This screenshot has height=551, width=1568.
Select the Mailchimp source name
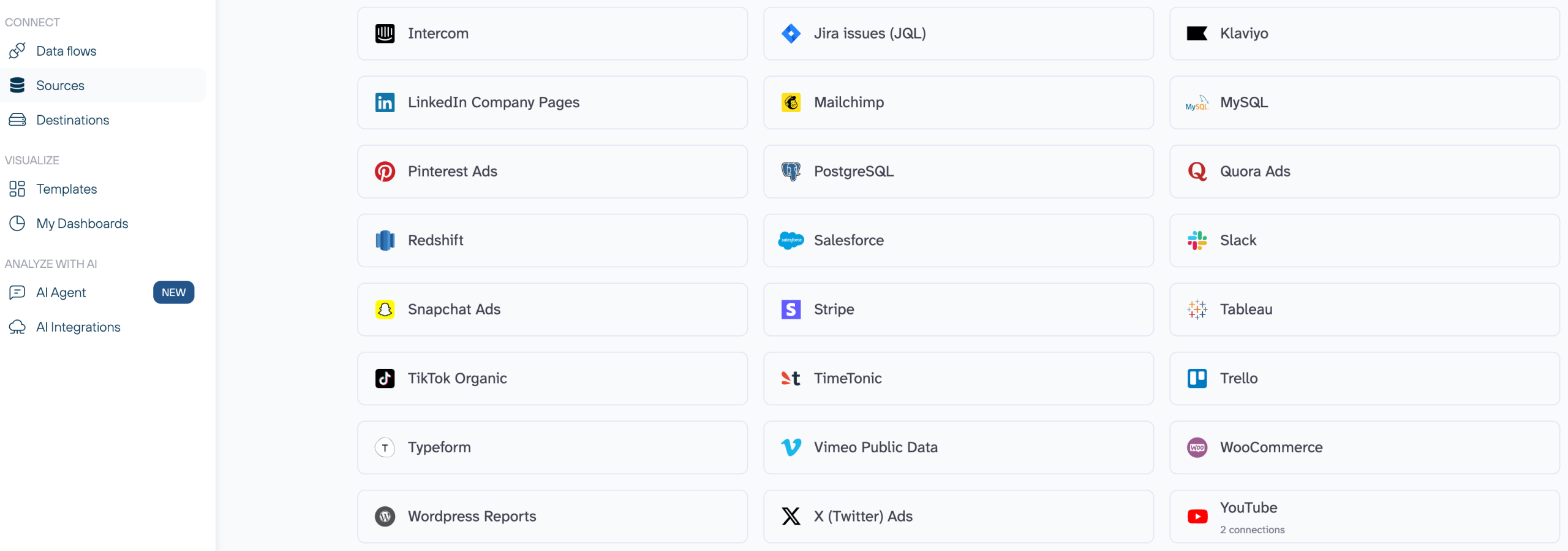[x=849, y=102]
